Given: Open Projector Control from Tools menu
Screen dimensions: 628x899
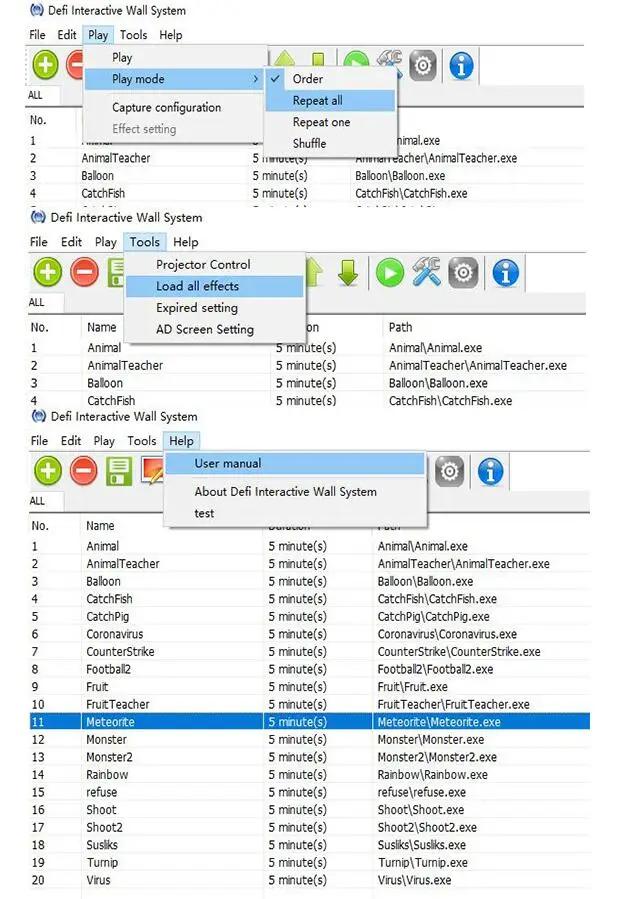Looking at the screenshot, I should [x=203, y=264].
